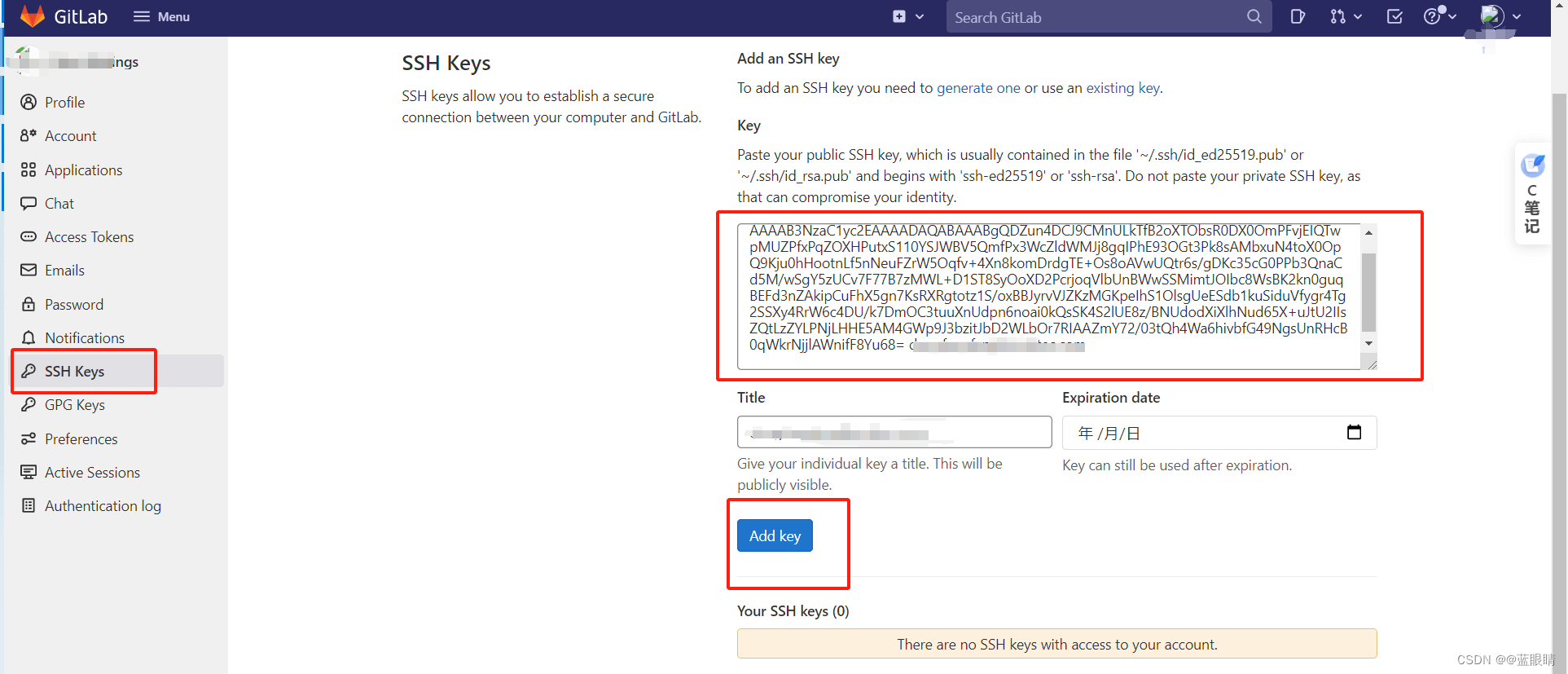Screen dimensions: 1568x674
Task: Click the key textarea scroll down arrow
Action: (1369, 343)
